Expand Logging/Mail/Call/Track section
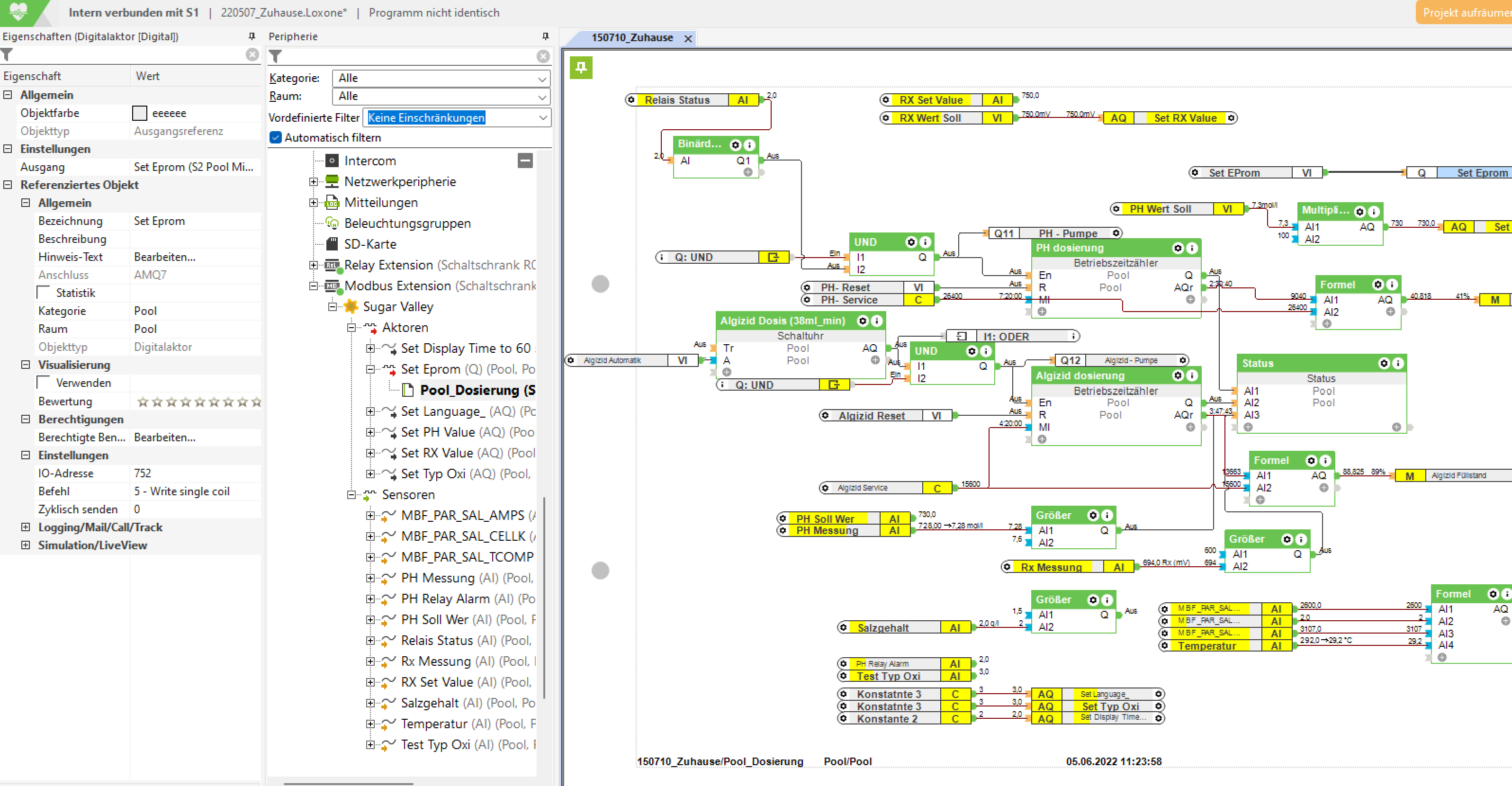The height and width of the screenshot is (786, 1512). pos(25,527)
